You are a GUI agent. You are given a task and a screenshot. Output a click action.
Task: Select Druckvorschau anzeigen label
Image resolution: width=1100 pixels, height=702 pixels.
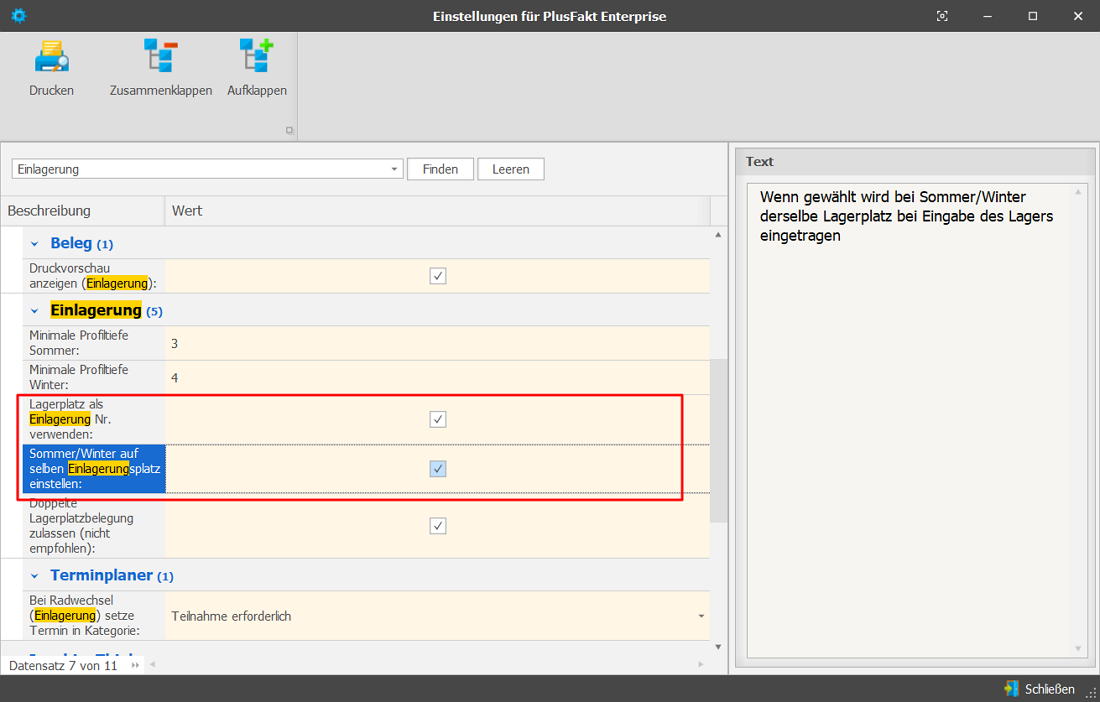pos(93,276)
